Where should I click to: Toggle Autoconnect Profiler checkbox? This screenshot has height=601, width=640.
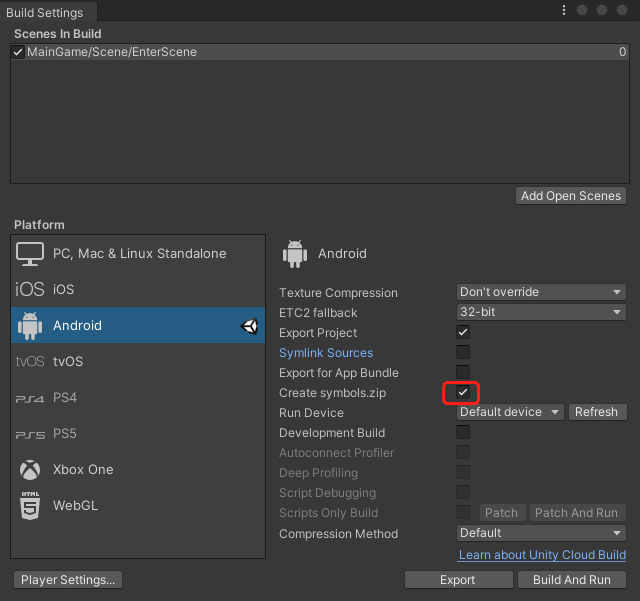click(463, 452)
